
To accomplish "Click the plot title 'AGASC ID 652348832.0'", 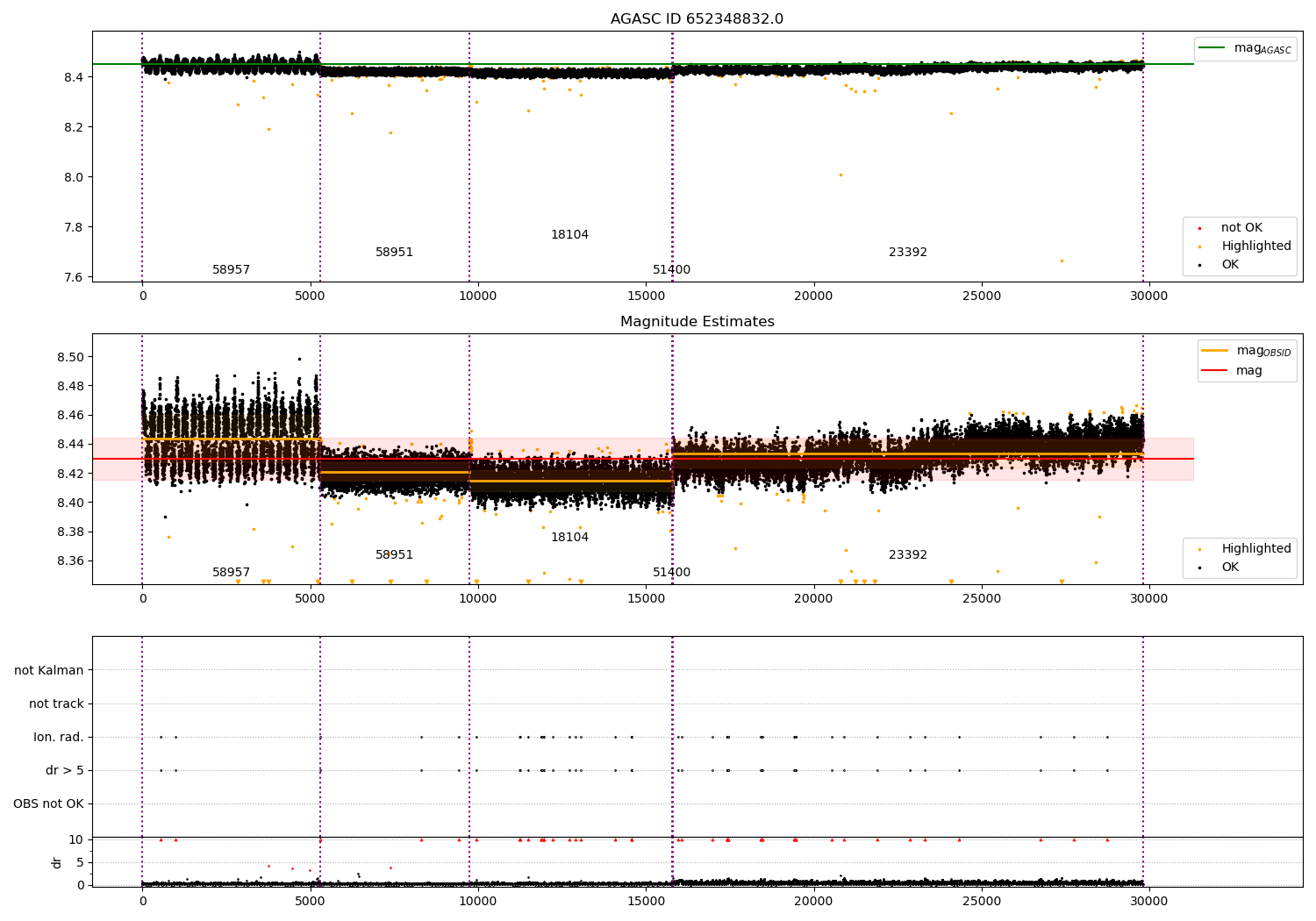I will pyautogui.click(x=697, y=19).
